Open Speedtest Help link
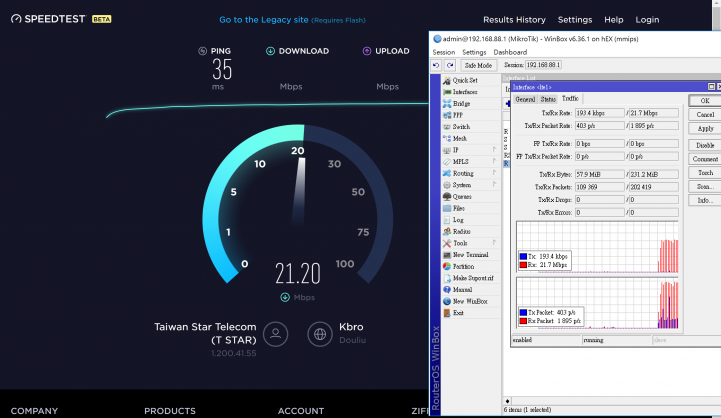 click(x=613, y=20)
